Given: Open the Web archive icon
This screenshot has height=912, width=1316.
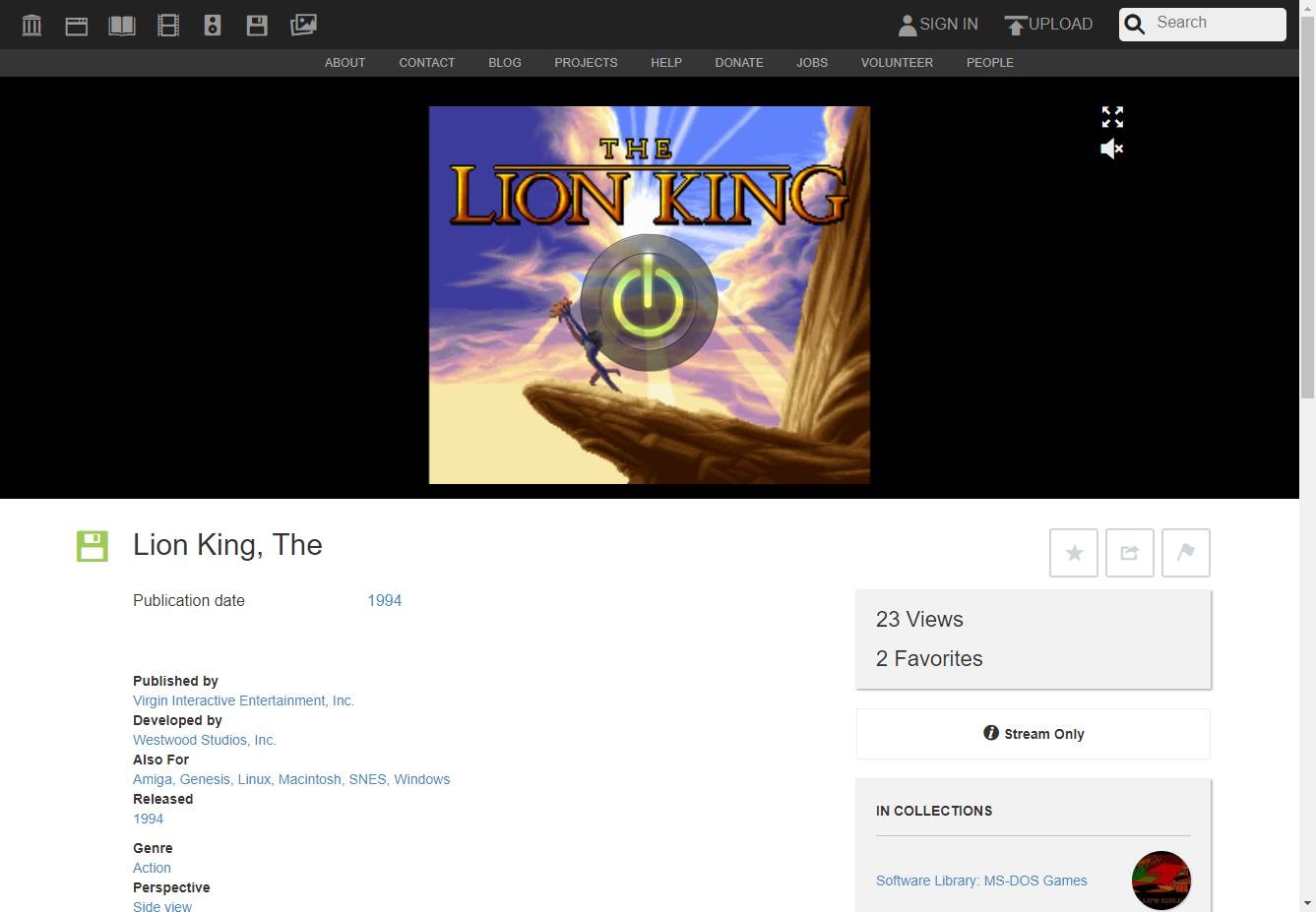Looking at the screenshot, I should point(77,25).
